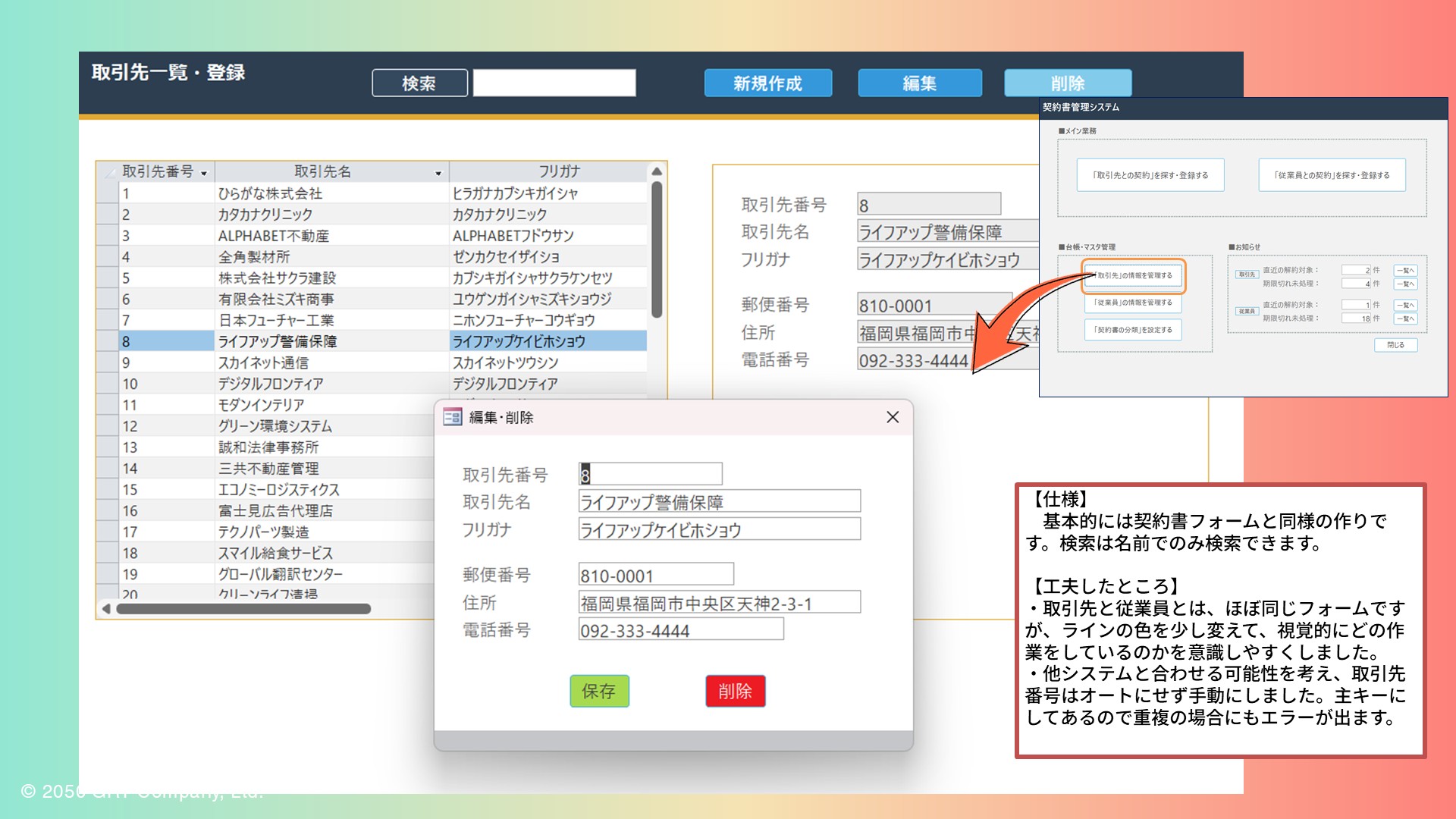Click the row selector for row 5
Viewport: 1456px width, 819px height.
[x=108, y=278]
